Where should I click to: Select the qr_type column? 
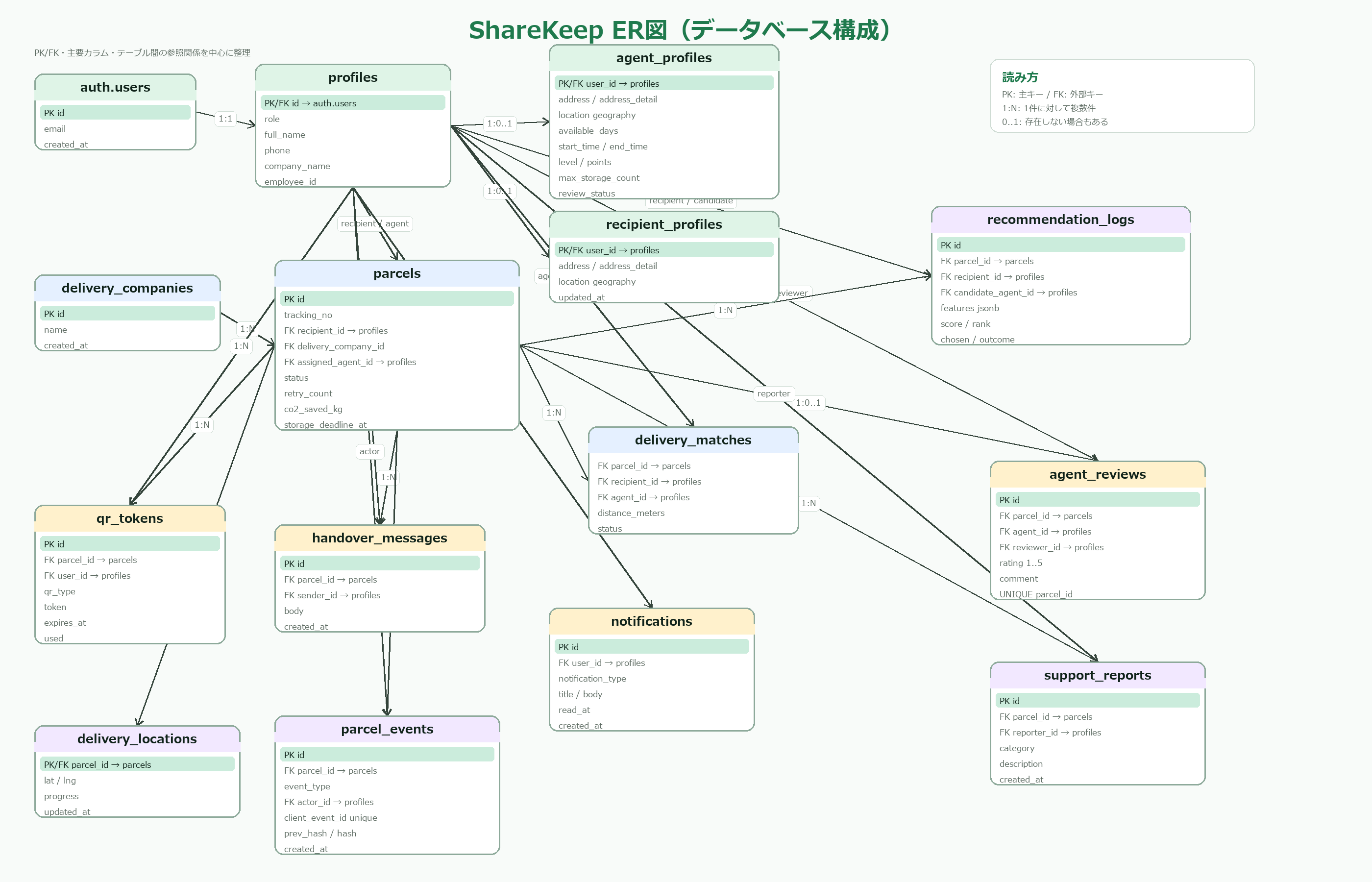pos(60,591)
